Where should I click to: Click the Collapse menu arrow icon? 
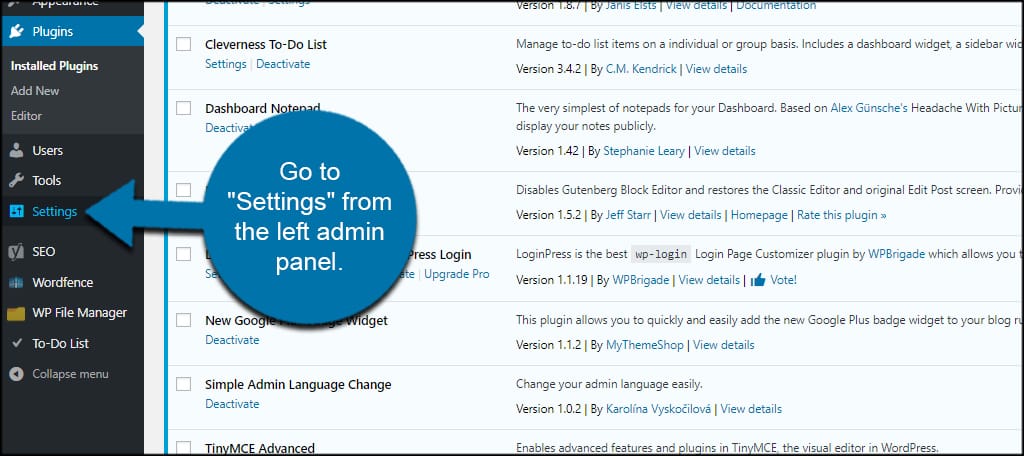pyautogui.click(x=17, y=374)
